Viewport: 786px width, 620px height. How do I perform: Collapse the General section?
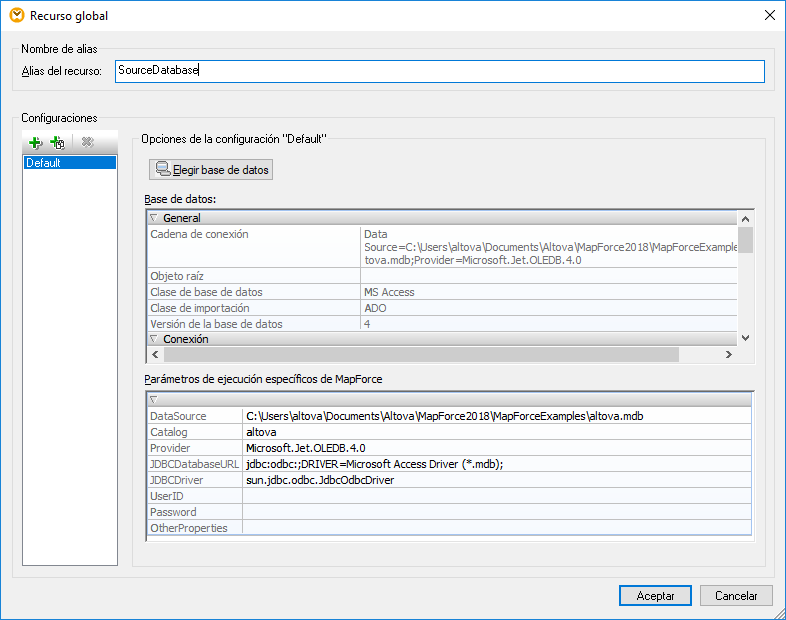(x=154, y=218)
